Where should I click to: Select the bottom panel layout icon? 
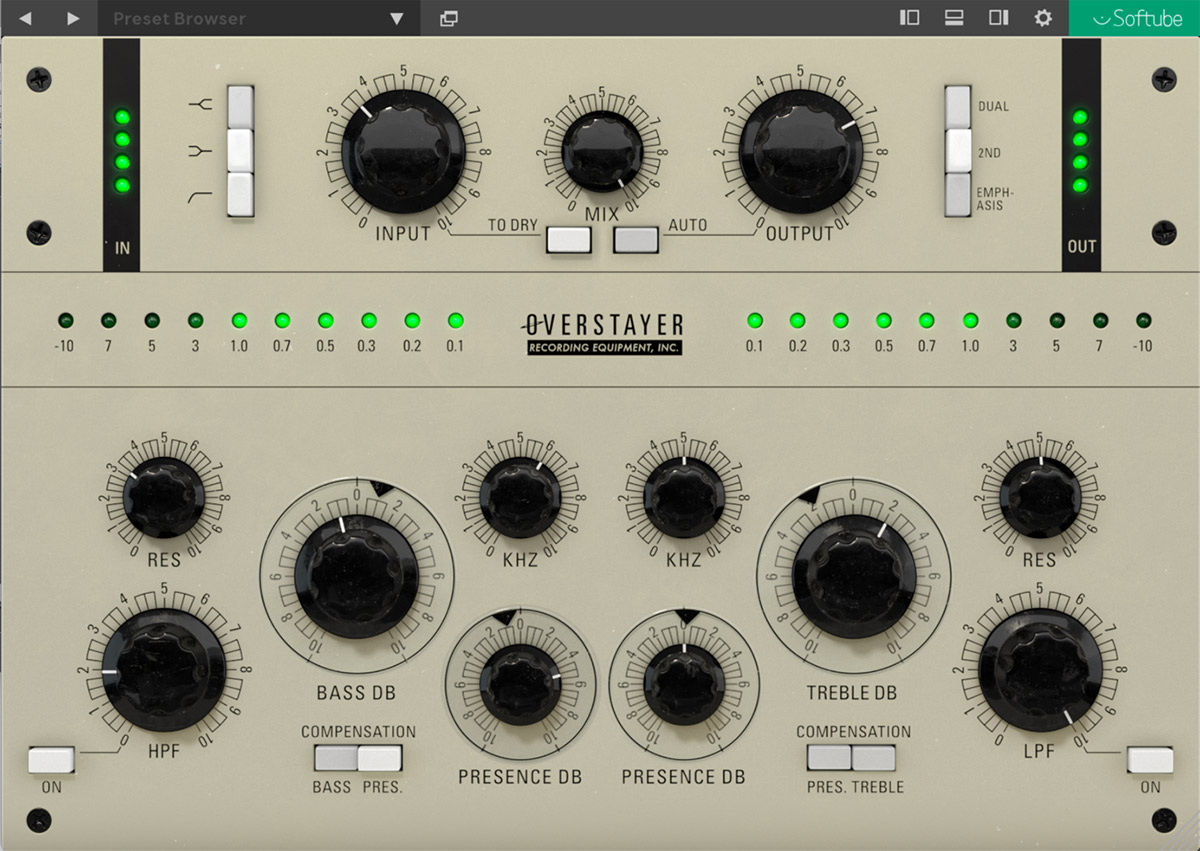pos(953,17)
